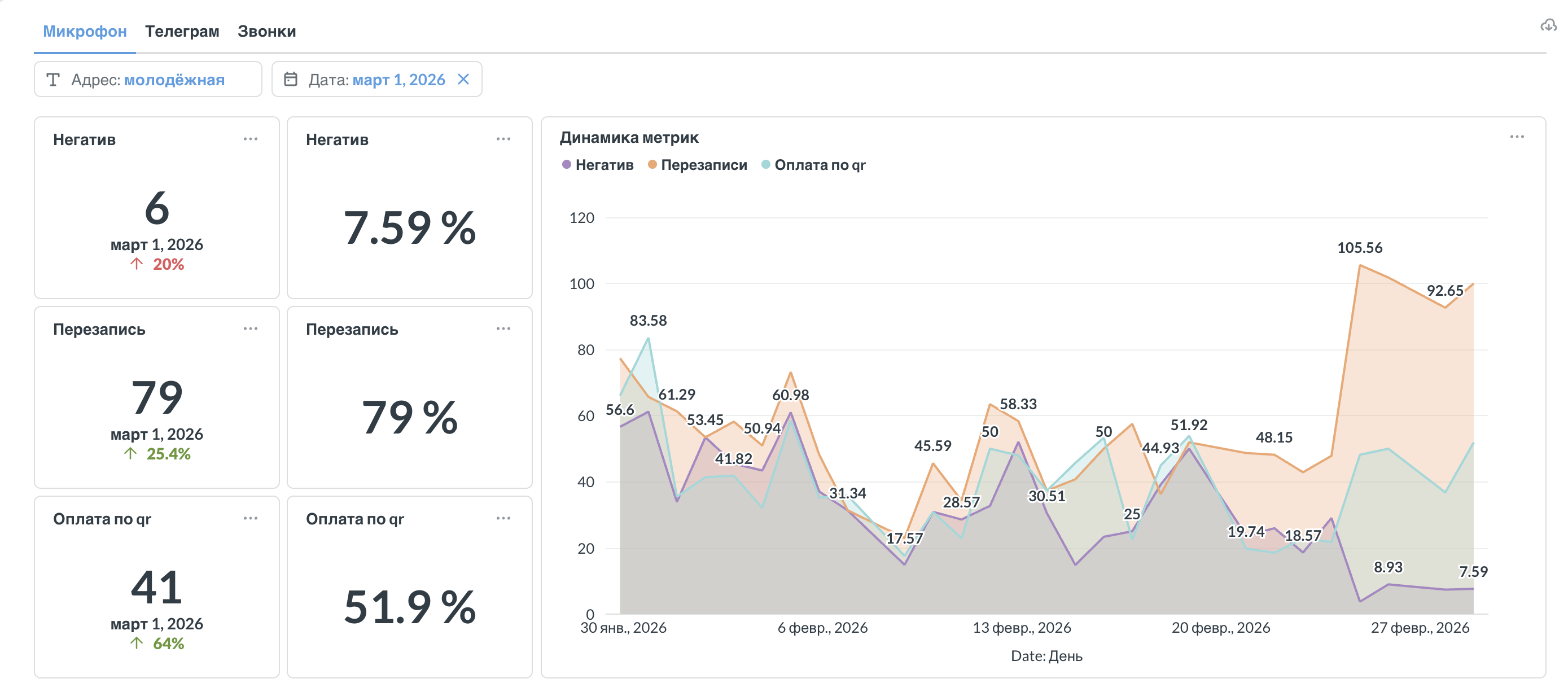Click the text icon in Адрес filter

(53, 79)
